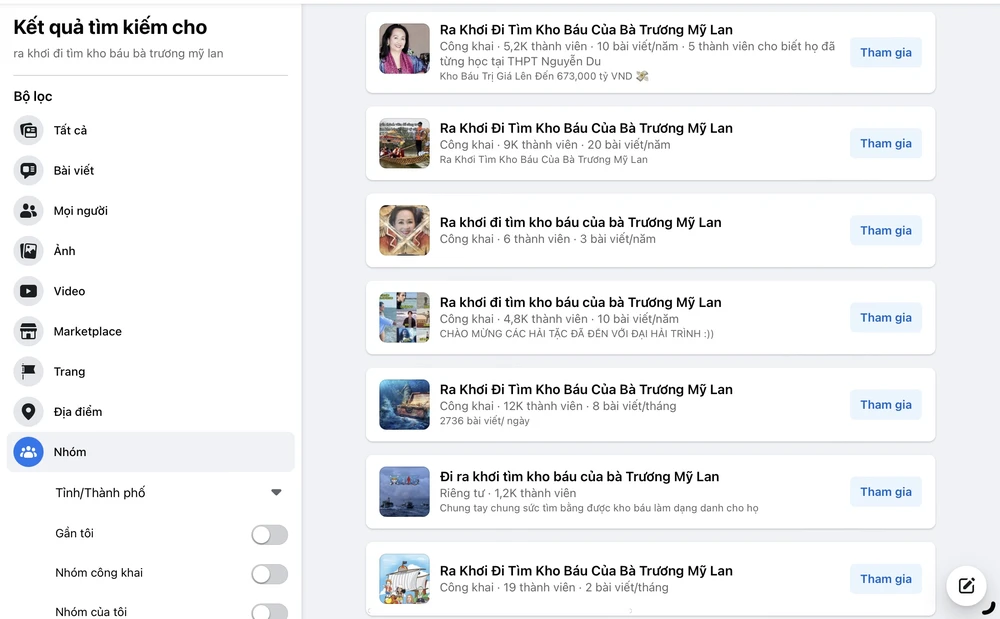Viewport: 1000px width, 619px height.
Task: Open the group title with 6 thành viên
Action: [x=580, y=222]
